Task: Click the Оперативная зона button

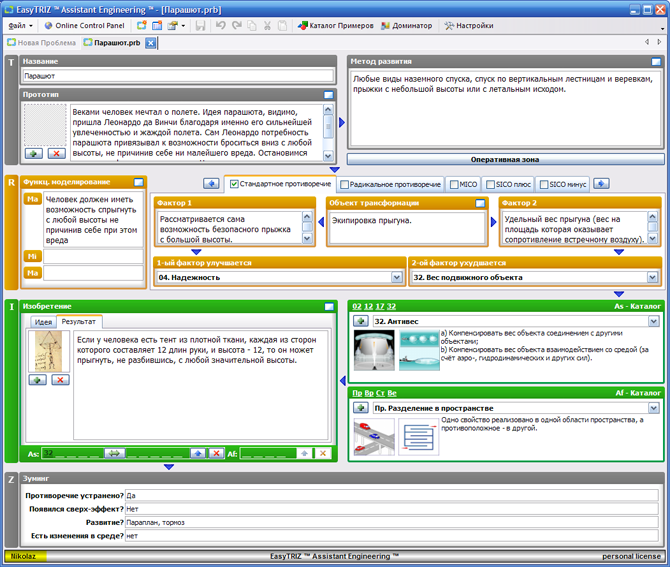Action: [505, 159]
